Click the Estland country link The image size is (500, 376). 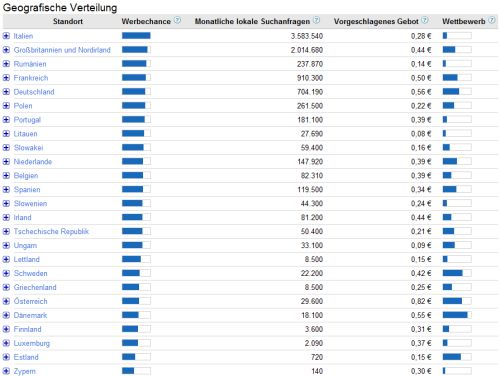click(26, 357)
